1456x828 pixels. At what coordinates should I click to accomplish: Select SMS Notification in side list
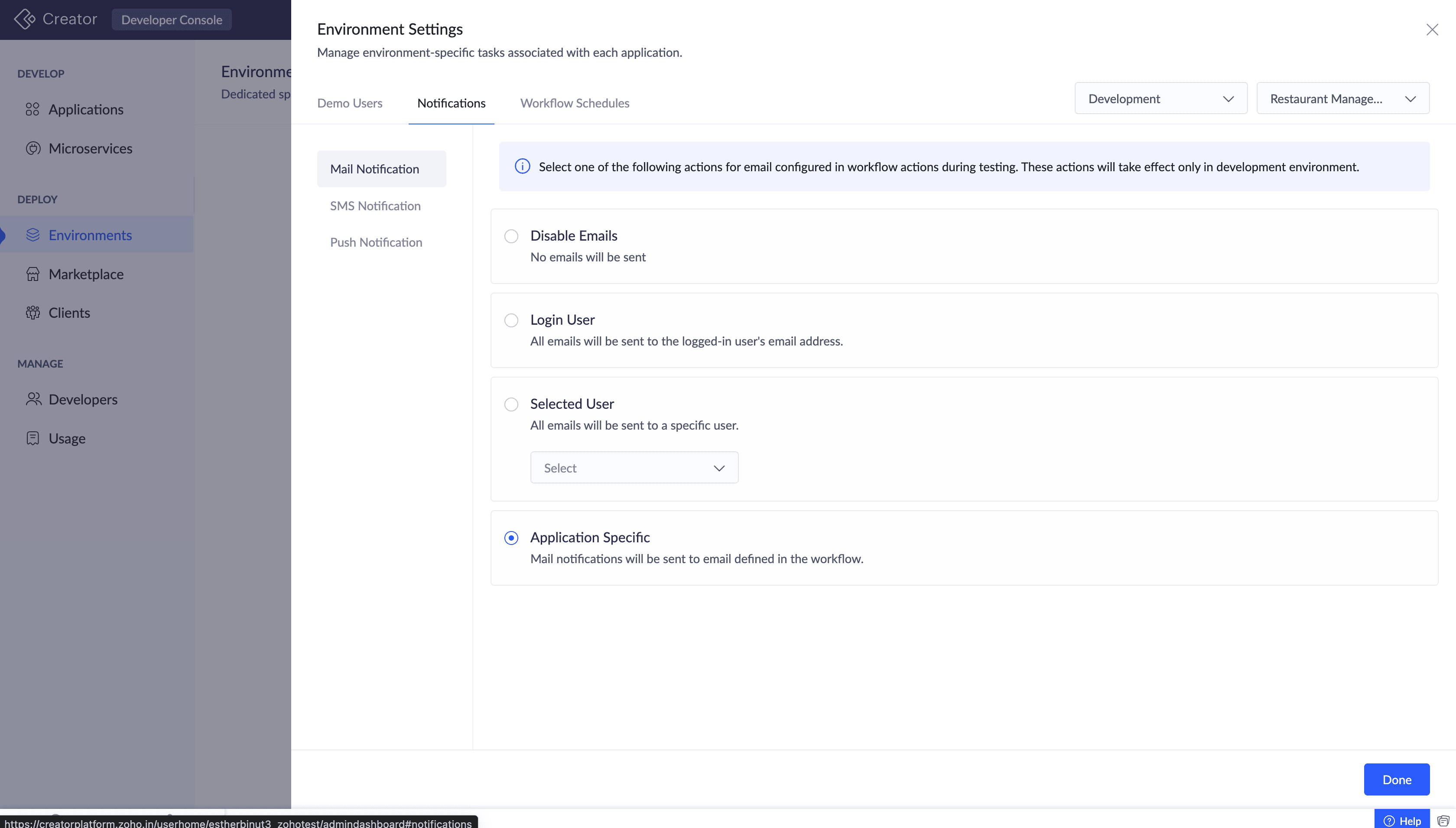[375, 206]
